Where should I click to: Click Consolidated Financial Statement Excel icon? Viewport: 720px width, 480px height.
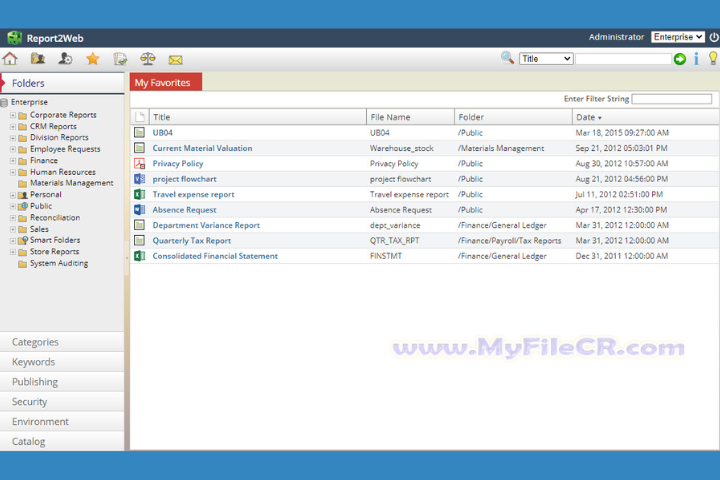click(x=139, y=256)
